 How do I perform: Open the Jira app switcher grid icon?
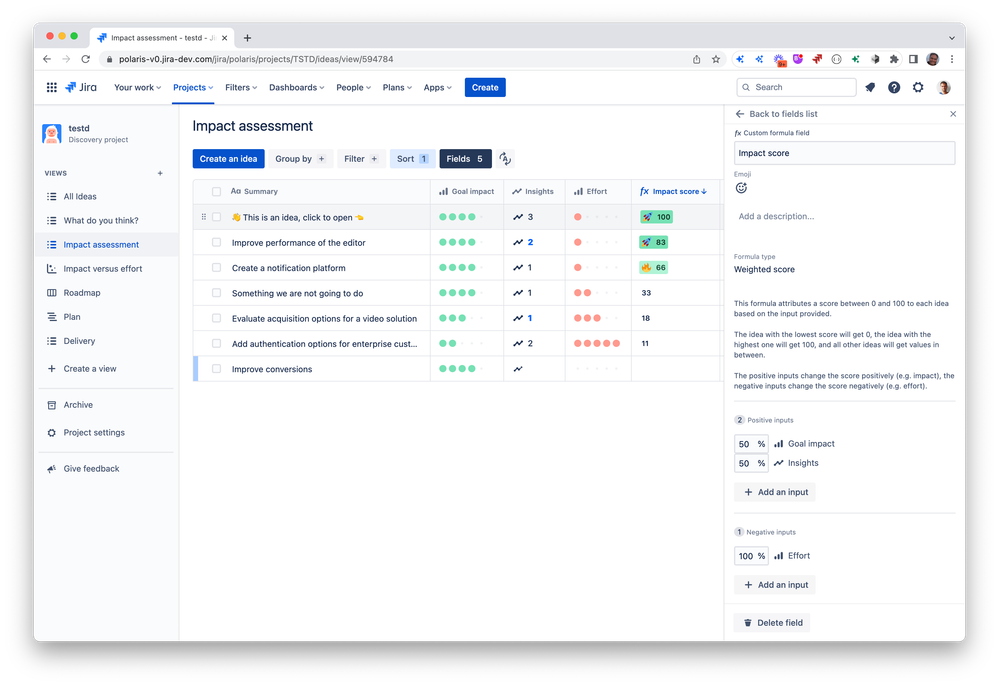[52, 87]
